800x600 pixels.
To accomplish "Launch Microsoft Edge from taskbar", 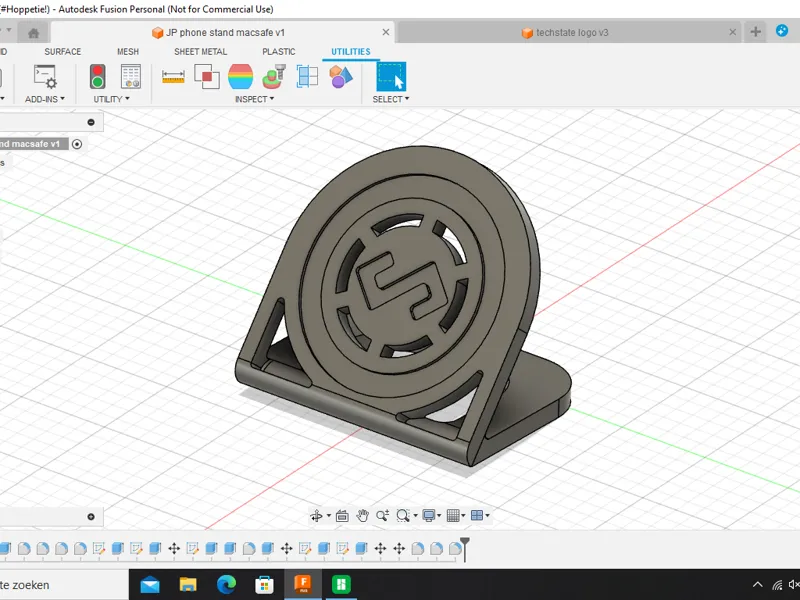I will [226, 585].
